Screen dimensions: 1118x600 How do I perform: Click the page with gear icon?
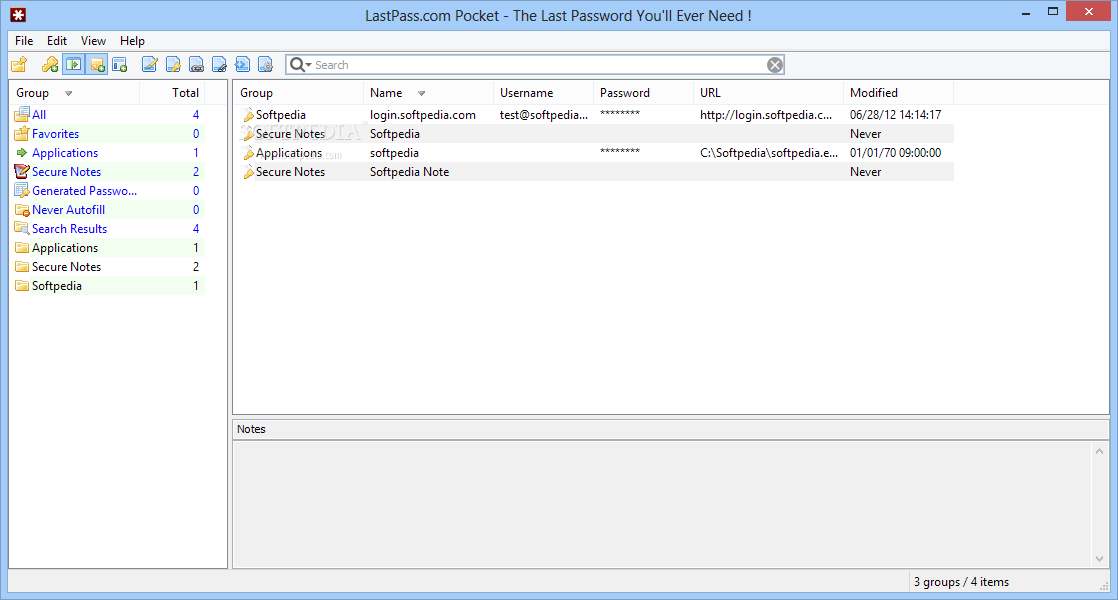265,65
